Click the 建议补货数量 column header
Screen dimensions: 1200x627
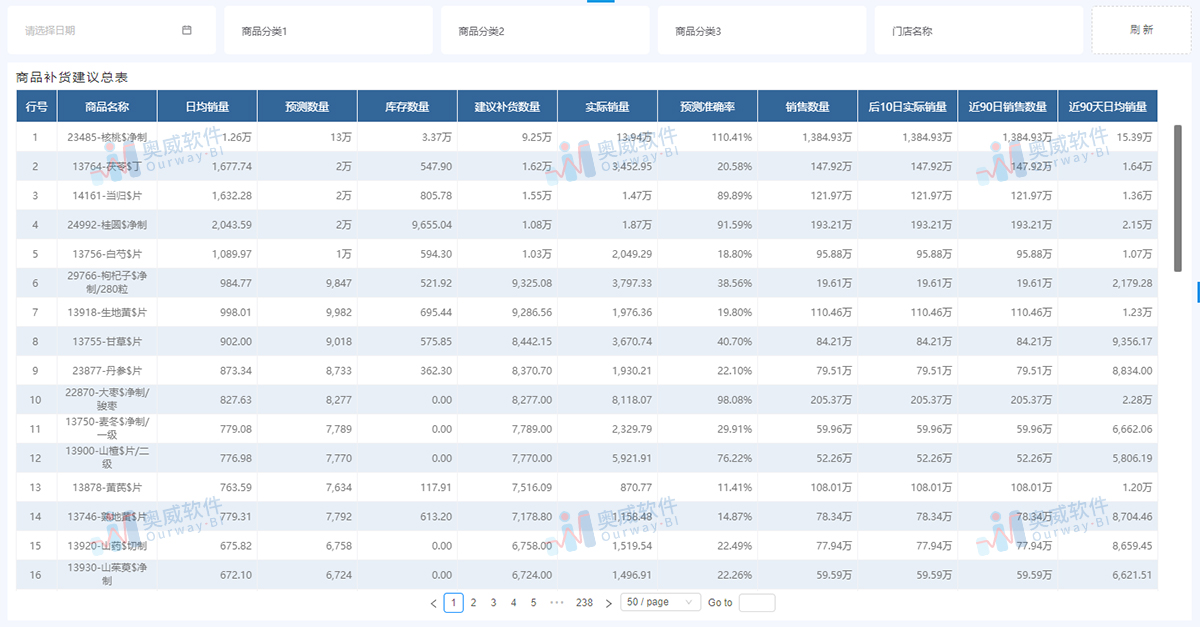507,107
